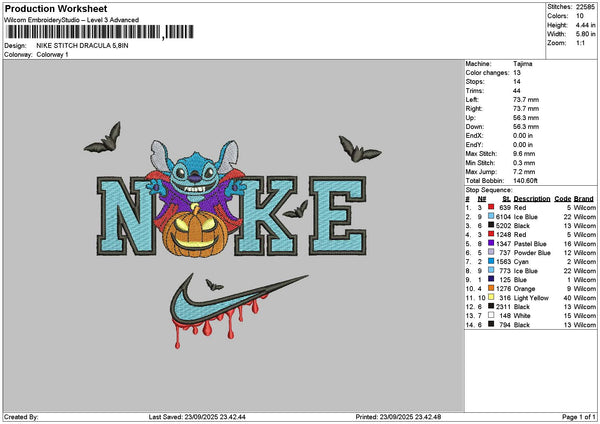Click the Max Stitch value 9.6 mm

pos(524,153)
